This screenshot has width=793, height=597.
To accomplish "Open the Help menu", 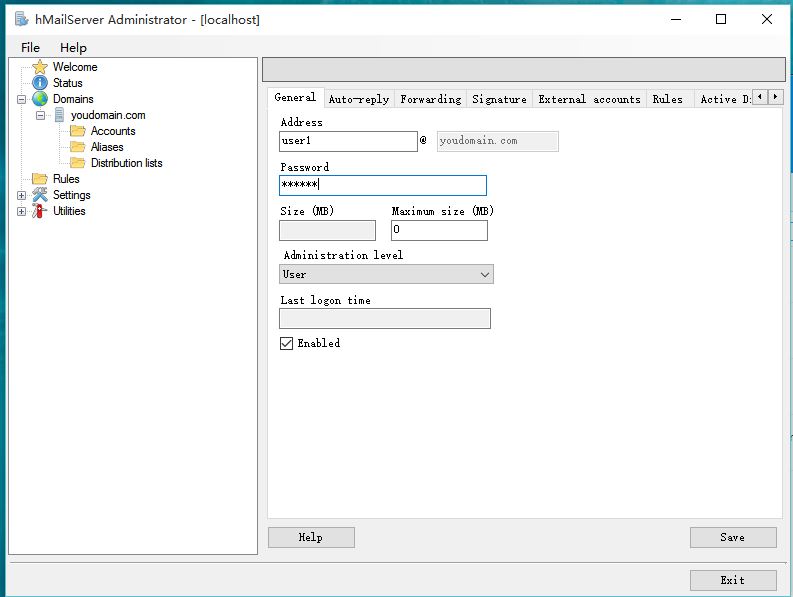I will 73,48.
